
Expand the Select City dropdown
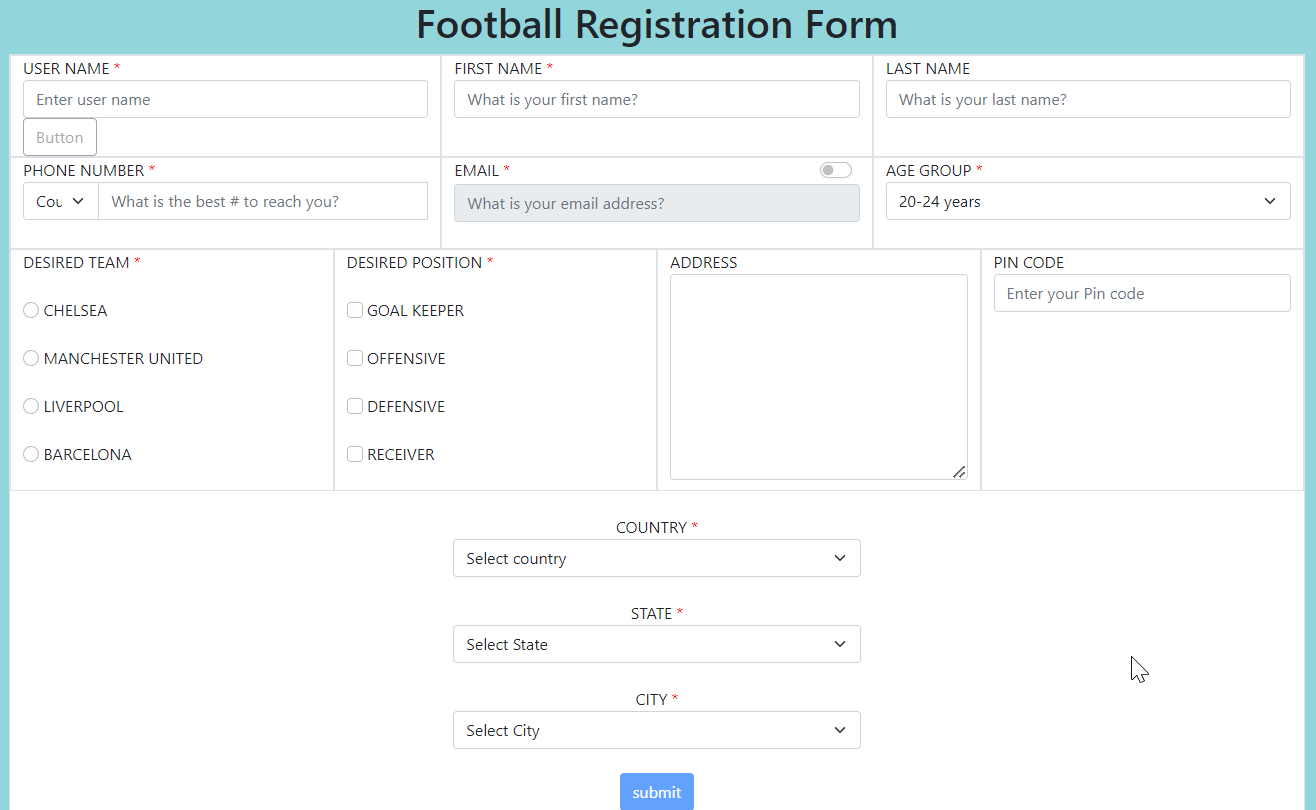(656, 730)
